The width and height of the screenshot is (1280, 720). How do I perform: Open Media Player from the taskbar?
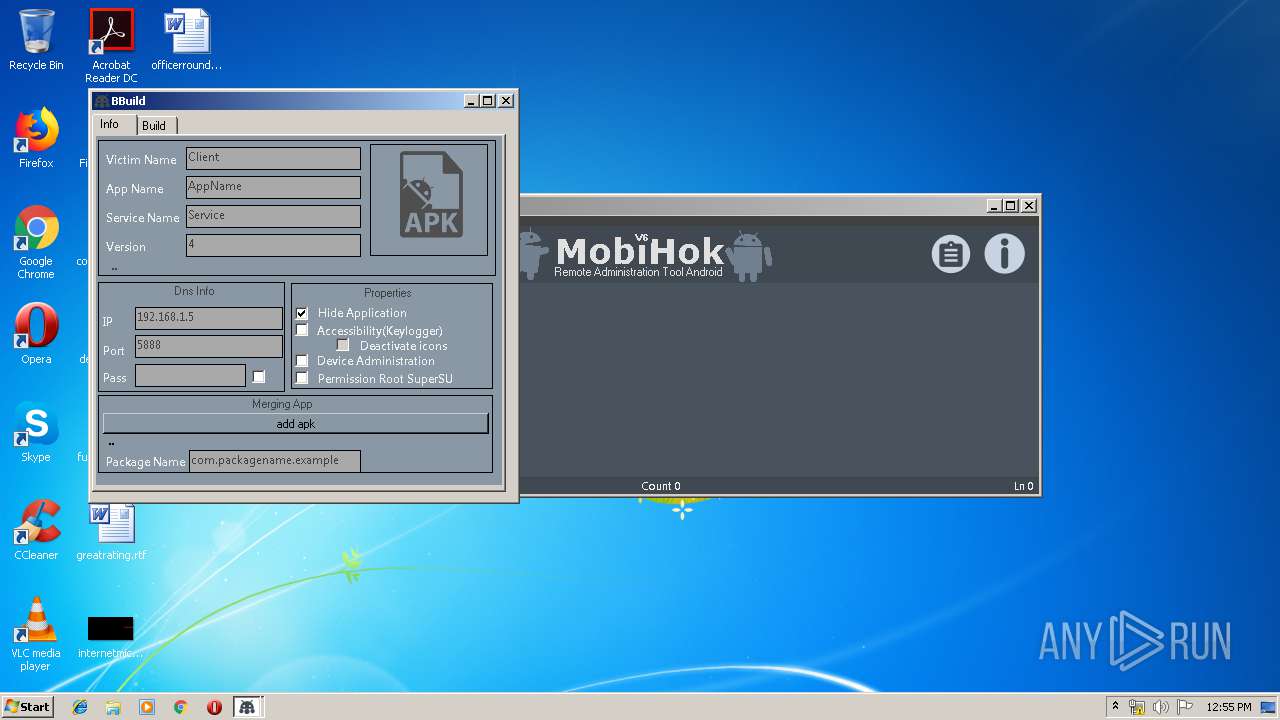tap(147, 707)
